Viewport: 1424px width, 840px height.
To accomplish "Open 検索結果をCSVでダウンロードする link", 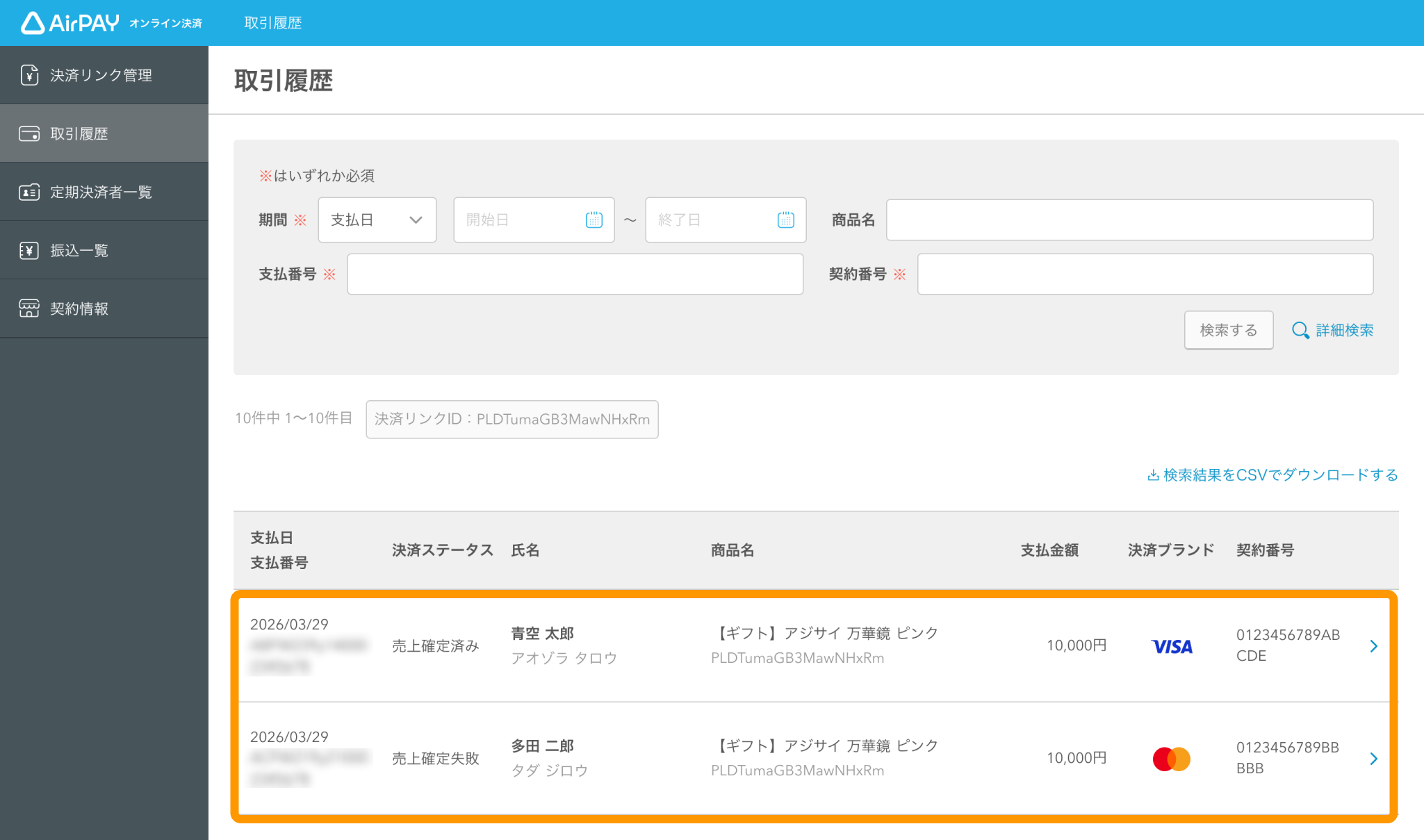I will [1279, 475].
